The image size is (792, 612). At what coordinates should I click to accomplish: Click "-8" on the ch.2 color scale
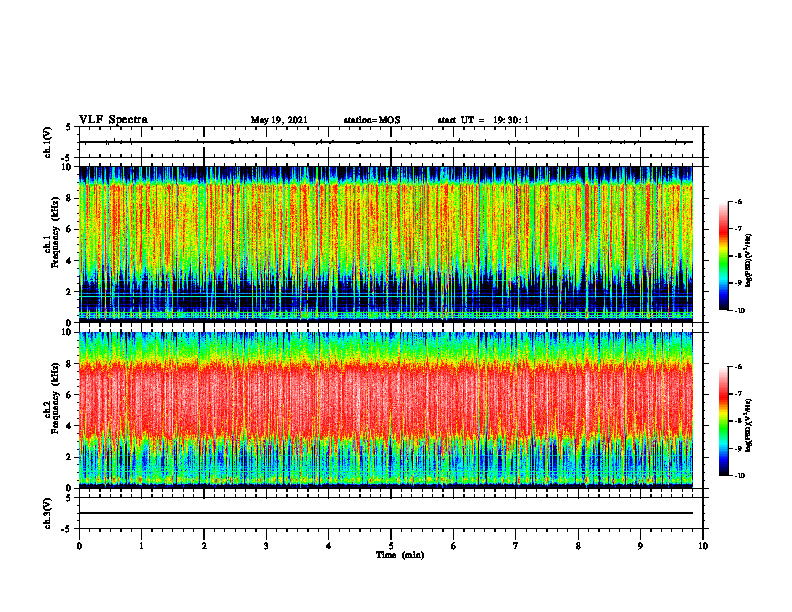click(x=738, y=421)
